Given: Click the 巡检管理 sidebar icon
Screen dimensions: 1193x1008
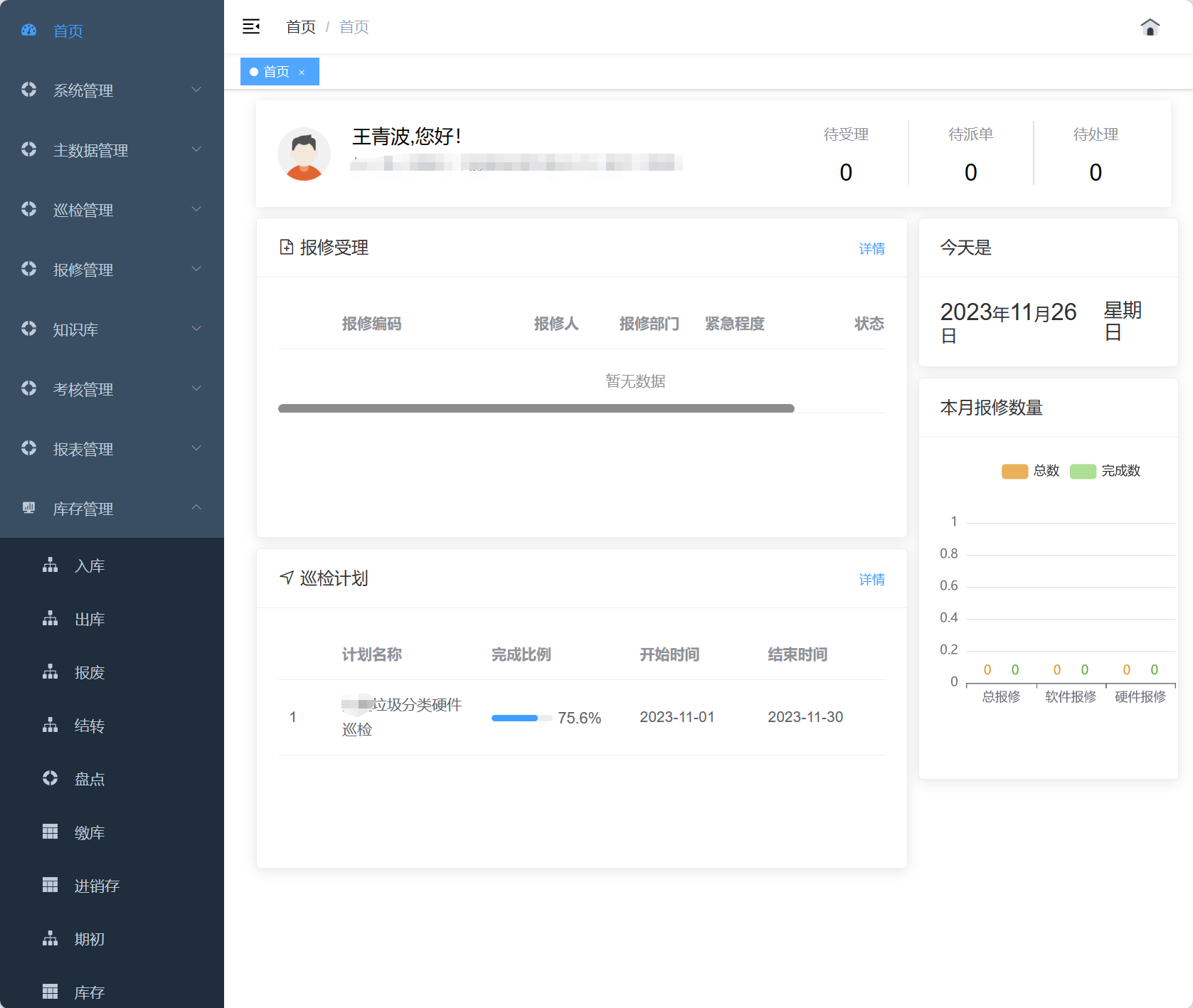Looking at the screenshot, I should (x=28, y=209).
